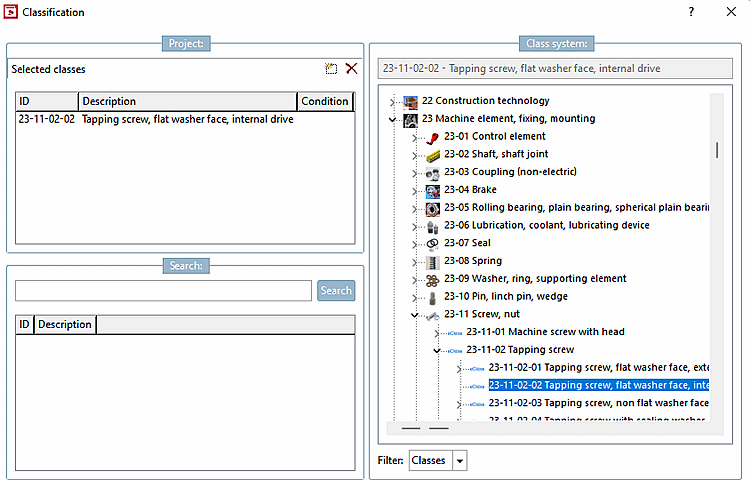Click the Search button
The height and width of the screenshot is (480, 750).
point(336,291)
